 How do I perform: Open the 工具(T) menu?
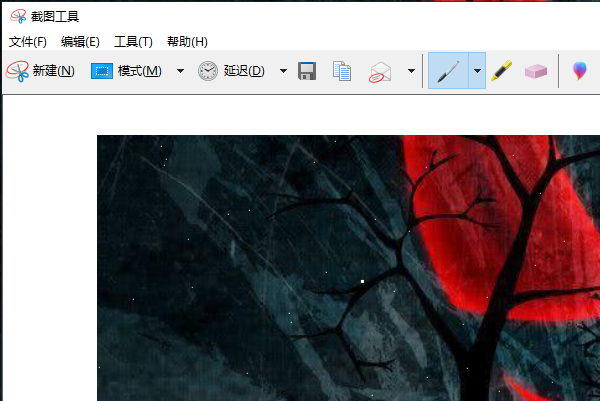pyautogui.click(x=133, y=42)
